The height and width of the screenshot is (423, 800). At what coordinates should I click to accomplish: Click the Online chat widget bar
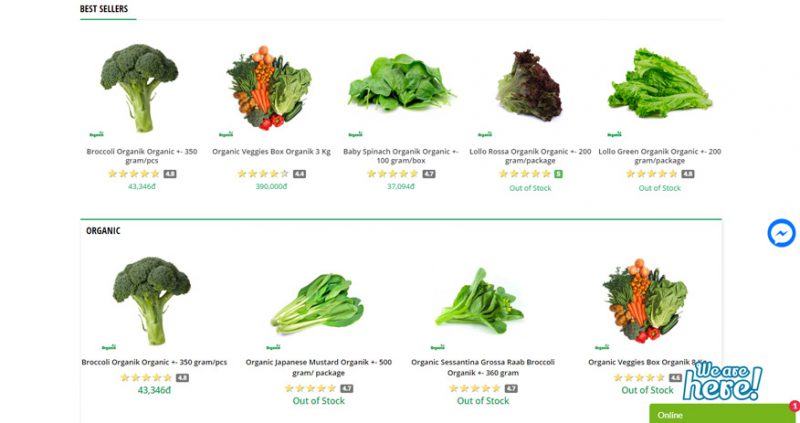coord(724,414)
